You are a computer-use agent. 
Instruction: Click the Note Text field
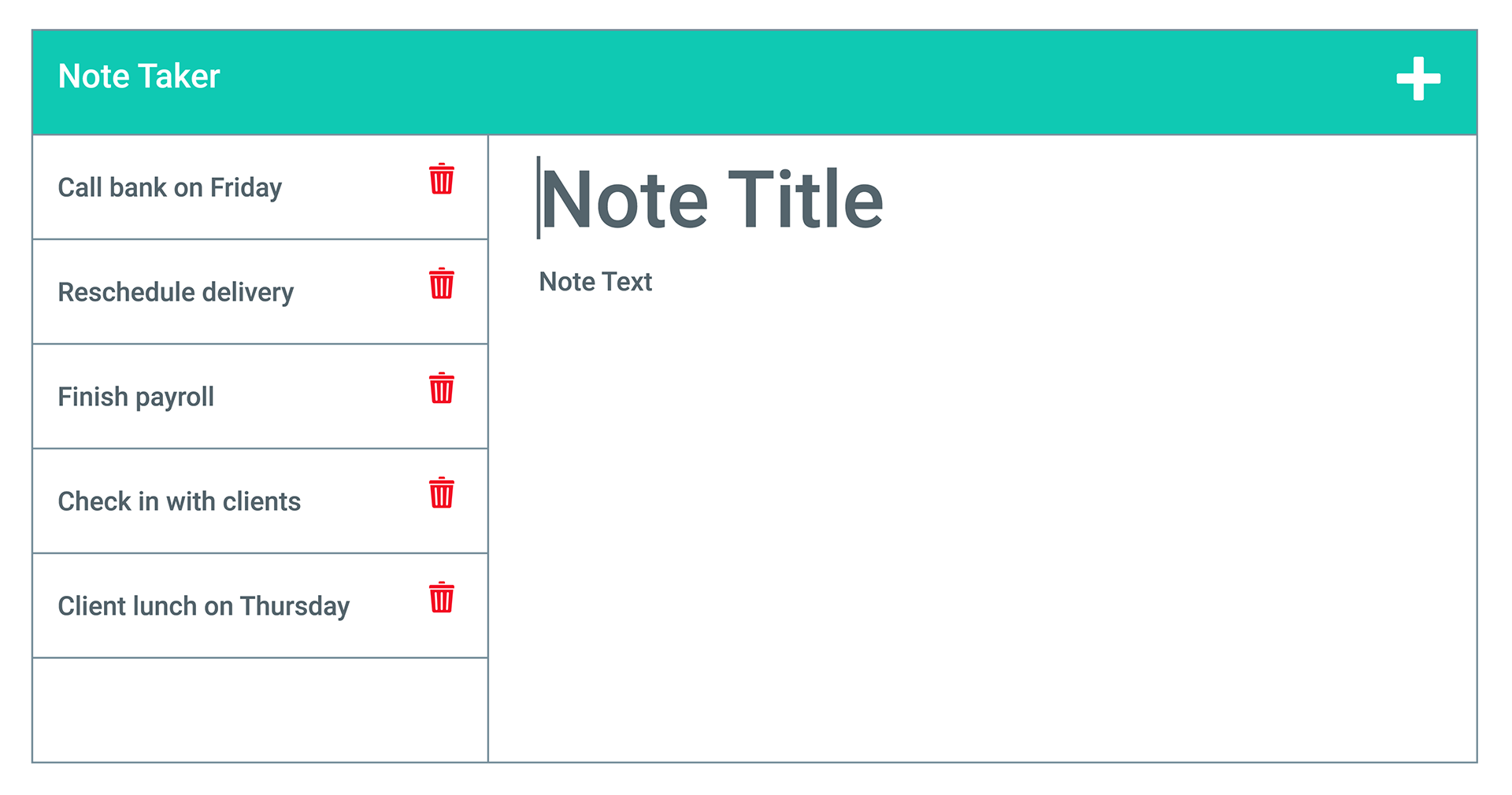595,281
